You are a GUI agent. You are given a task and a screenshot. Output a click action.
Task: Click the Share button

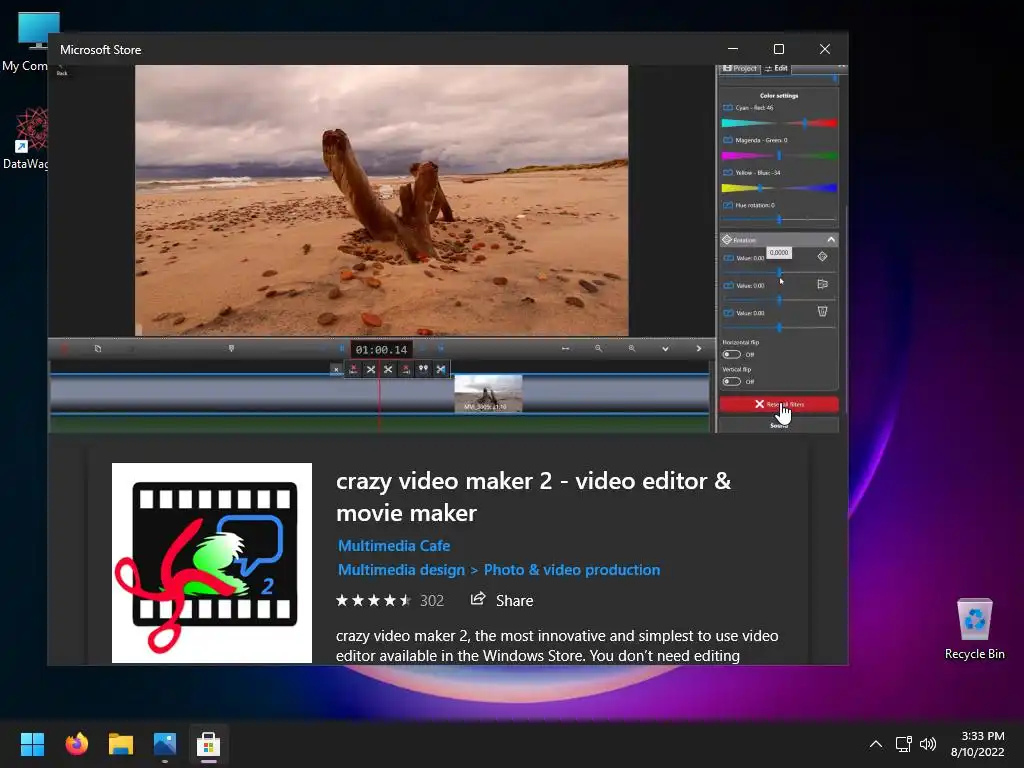point(502,600)
